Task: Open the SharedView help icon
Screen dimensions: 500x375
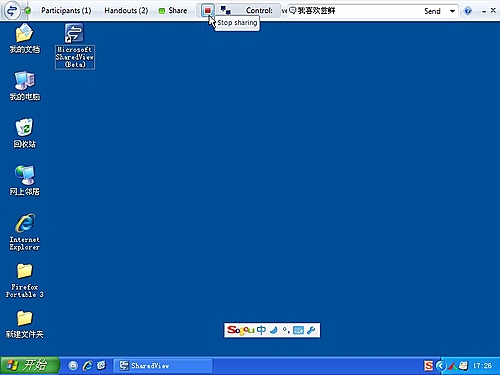Action: point(468,11)
